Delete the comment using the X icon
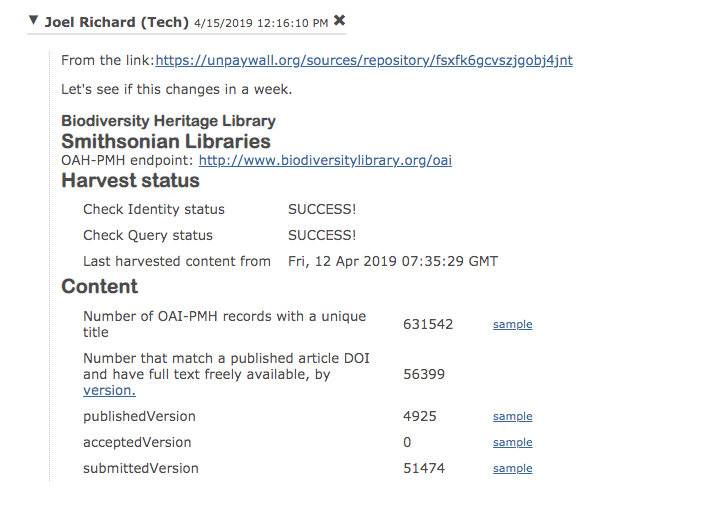The image size is (712, 516). [339, 21]
